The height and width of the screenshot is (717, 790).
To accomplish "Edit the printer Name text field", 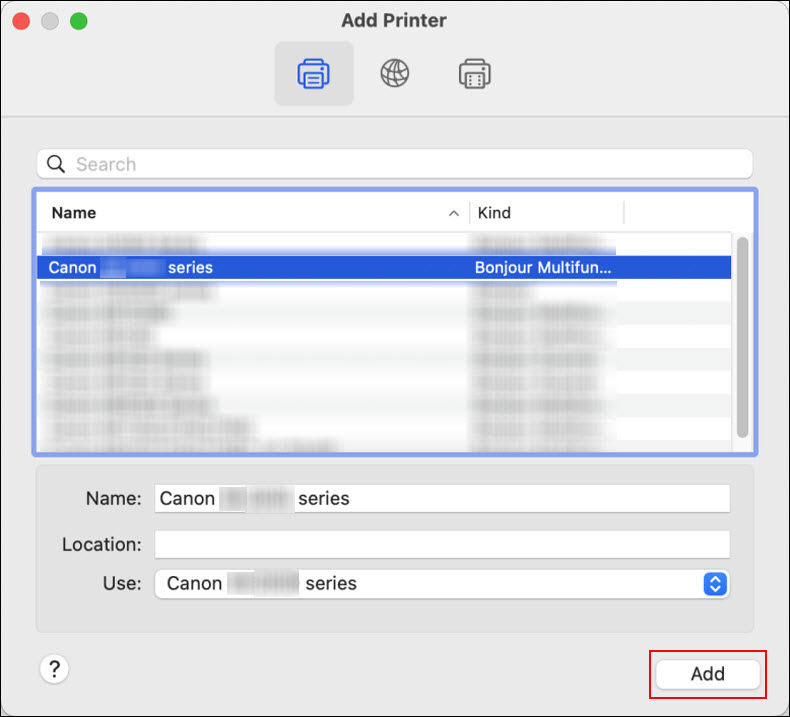I will [x=442, y=498].
